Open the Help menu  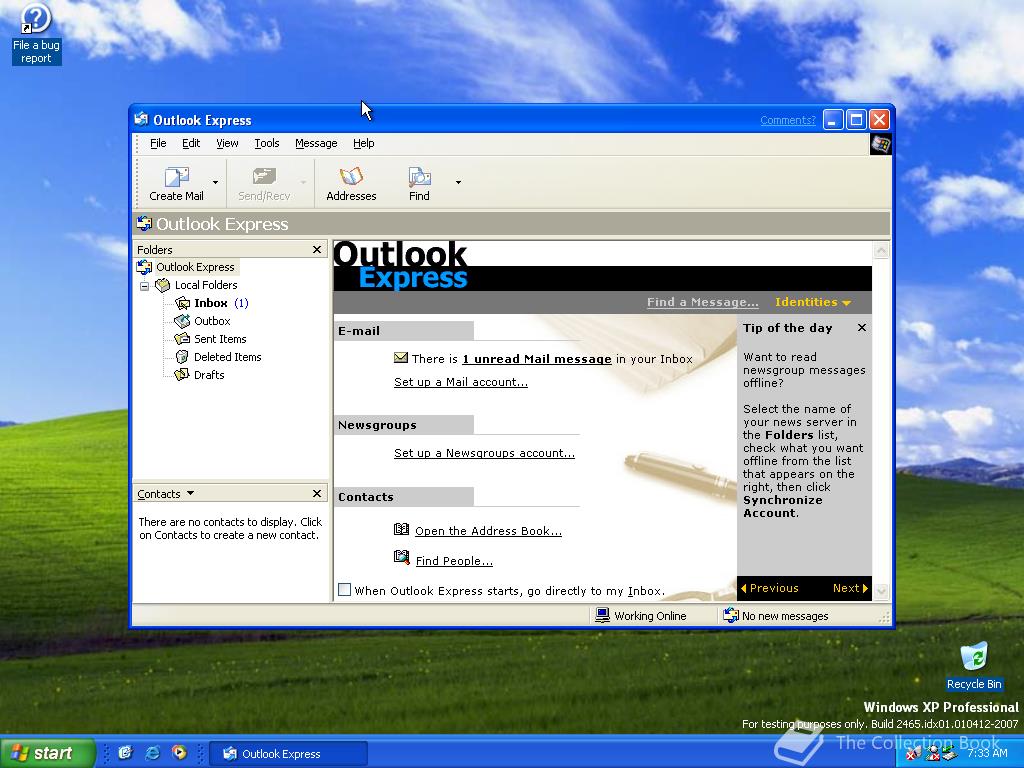364,143
